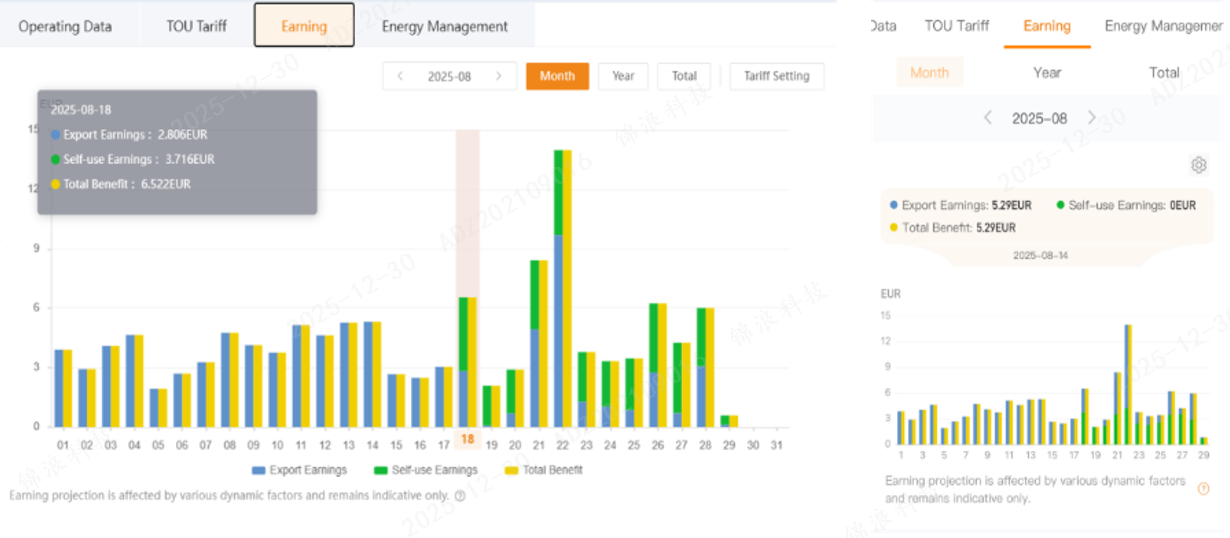Select the Total view button on desktop
Screen dimensions: 1230x538
click(684, 76)
